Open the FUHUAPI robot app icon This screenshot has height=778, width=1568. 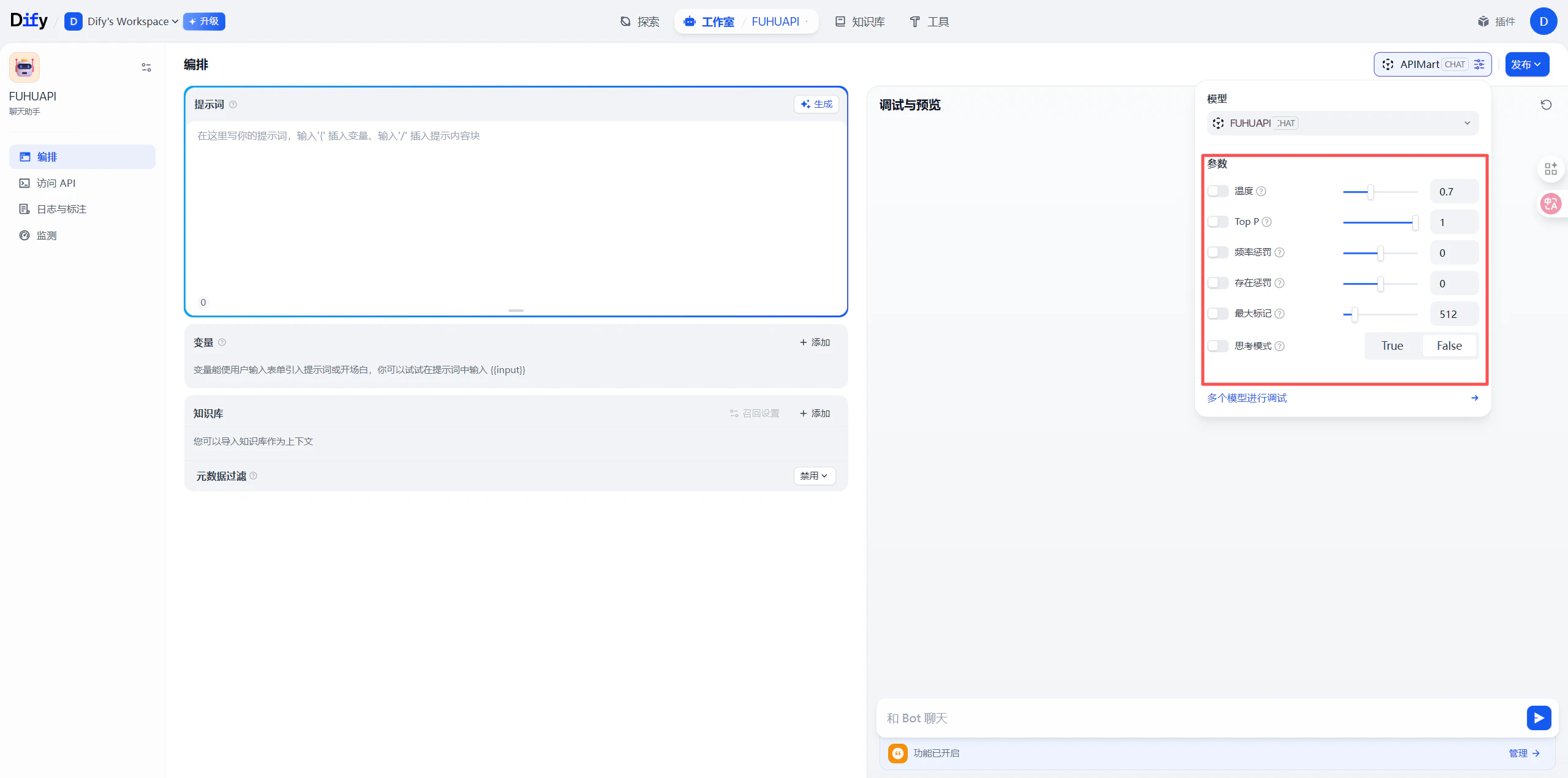point(24,67)
